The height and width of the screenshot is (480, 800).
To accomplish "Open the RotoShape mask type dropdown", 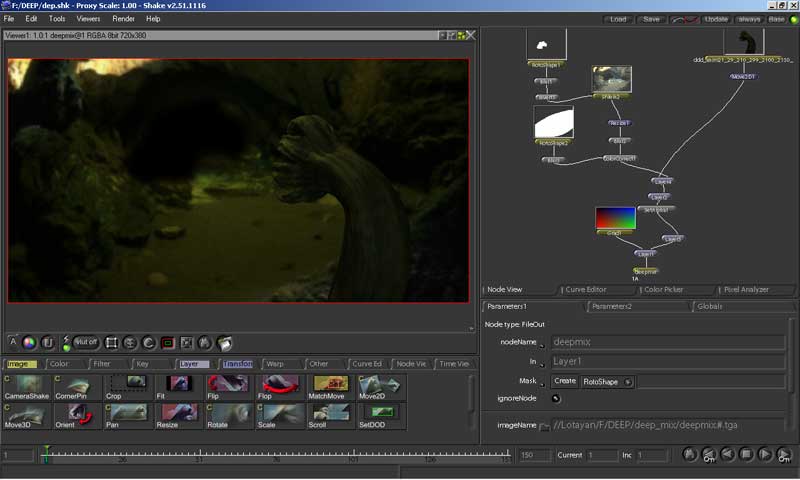I will pyautogui.click(x=608, y=382).
